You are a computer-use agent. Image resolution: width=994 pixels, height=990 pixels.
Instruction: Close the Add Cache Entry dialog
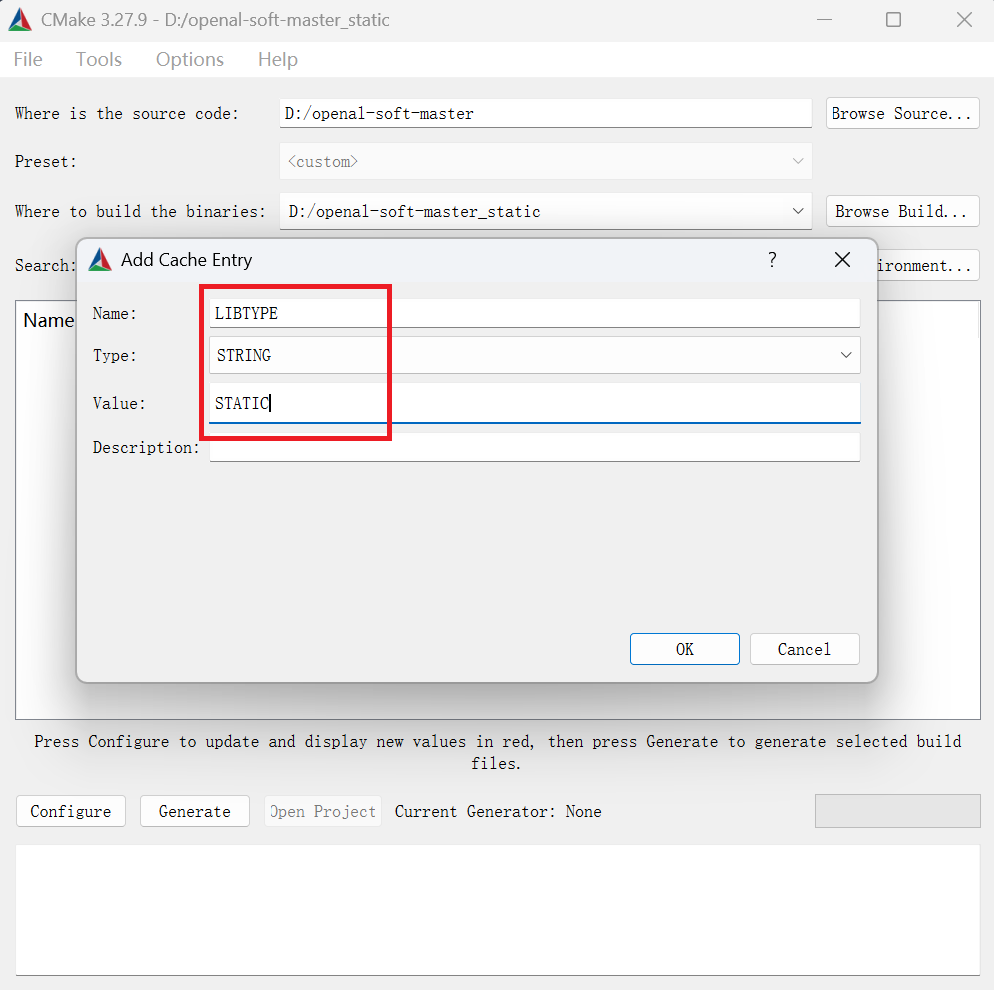click(842, 260)
